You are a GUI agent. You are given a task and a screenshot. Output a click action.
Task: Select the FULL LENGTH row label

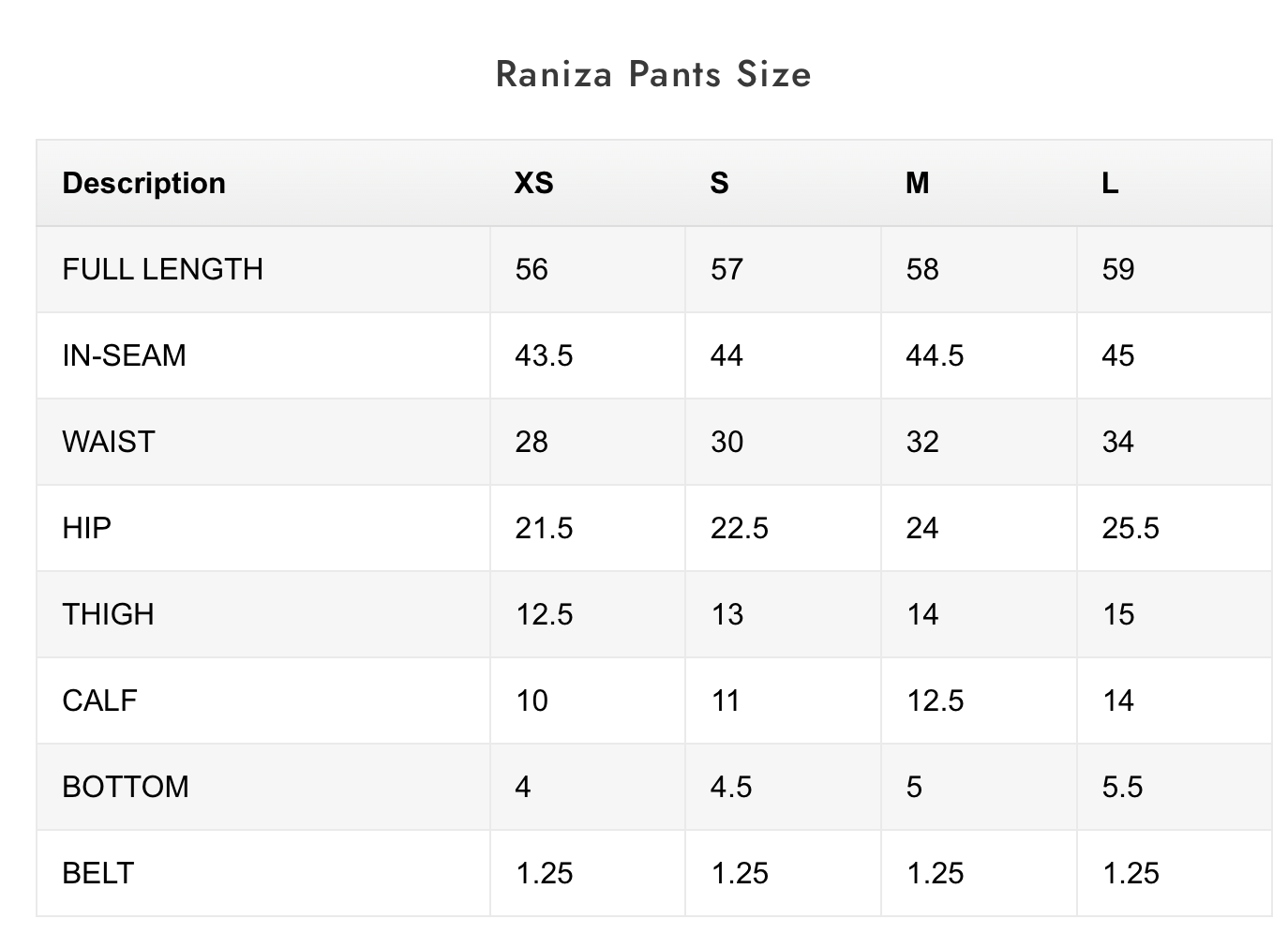(162, 269)
